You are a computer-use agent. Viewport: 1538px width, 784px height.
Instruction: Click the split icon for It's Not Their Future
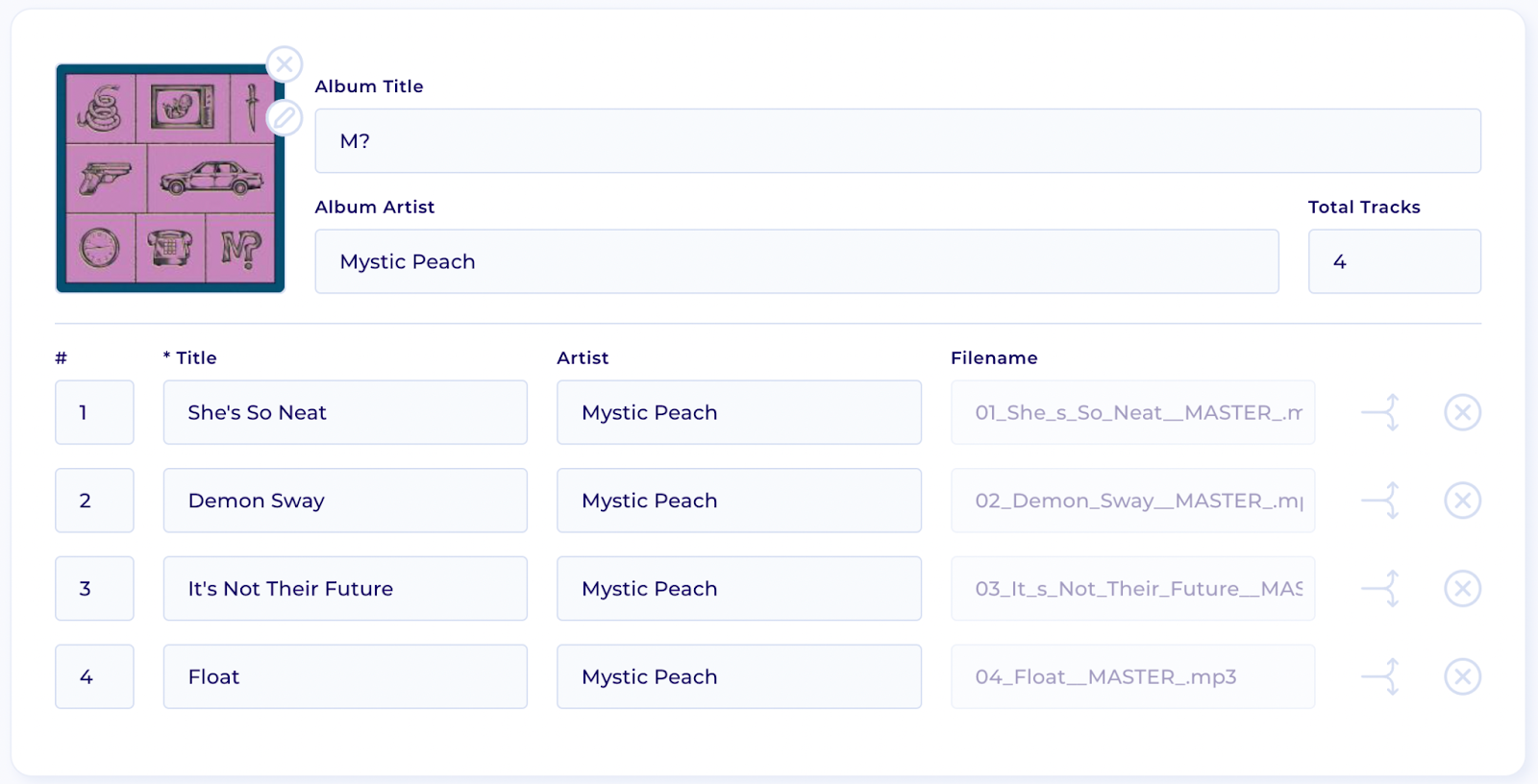(x=1381, y=589)
